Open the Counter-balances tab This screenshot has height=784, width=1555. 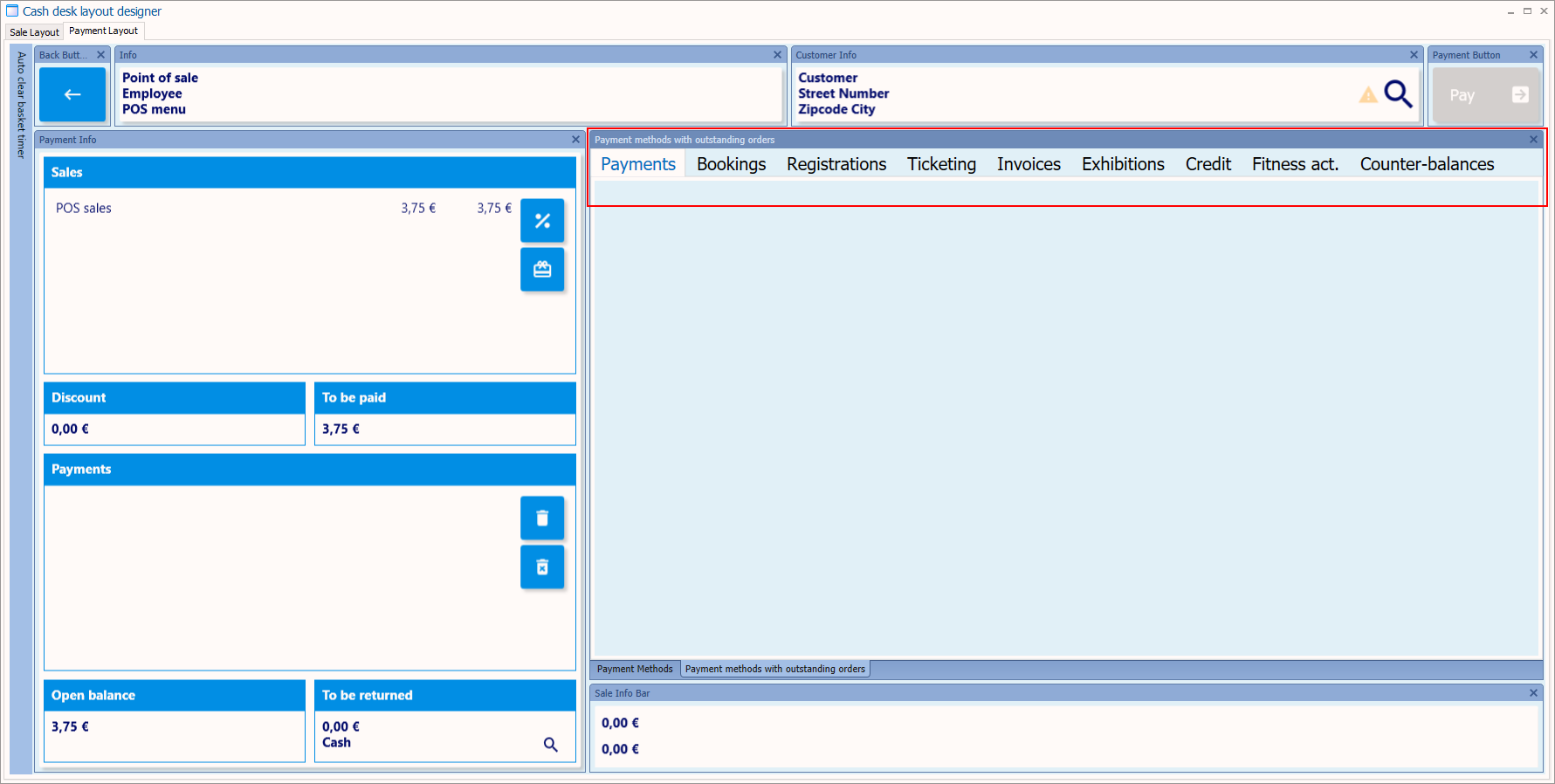(x=1427, y=164)
